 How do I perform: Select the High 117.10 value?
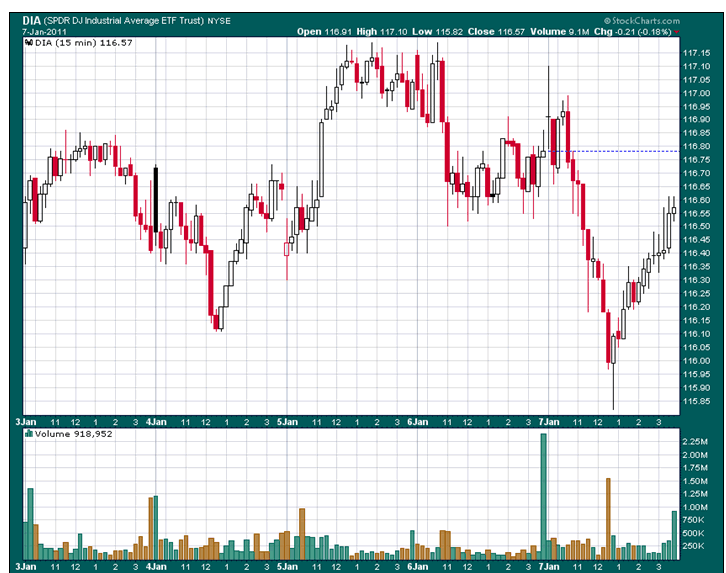pyautogui.click(x=382, y=31)
